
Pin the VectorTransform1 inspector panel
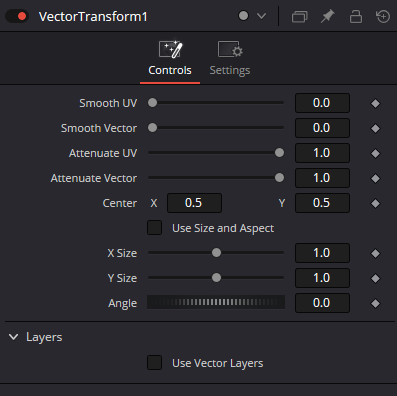327,16
